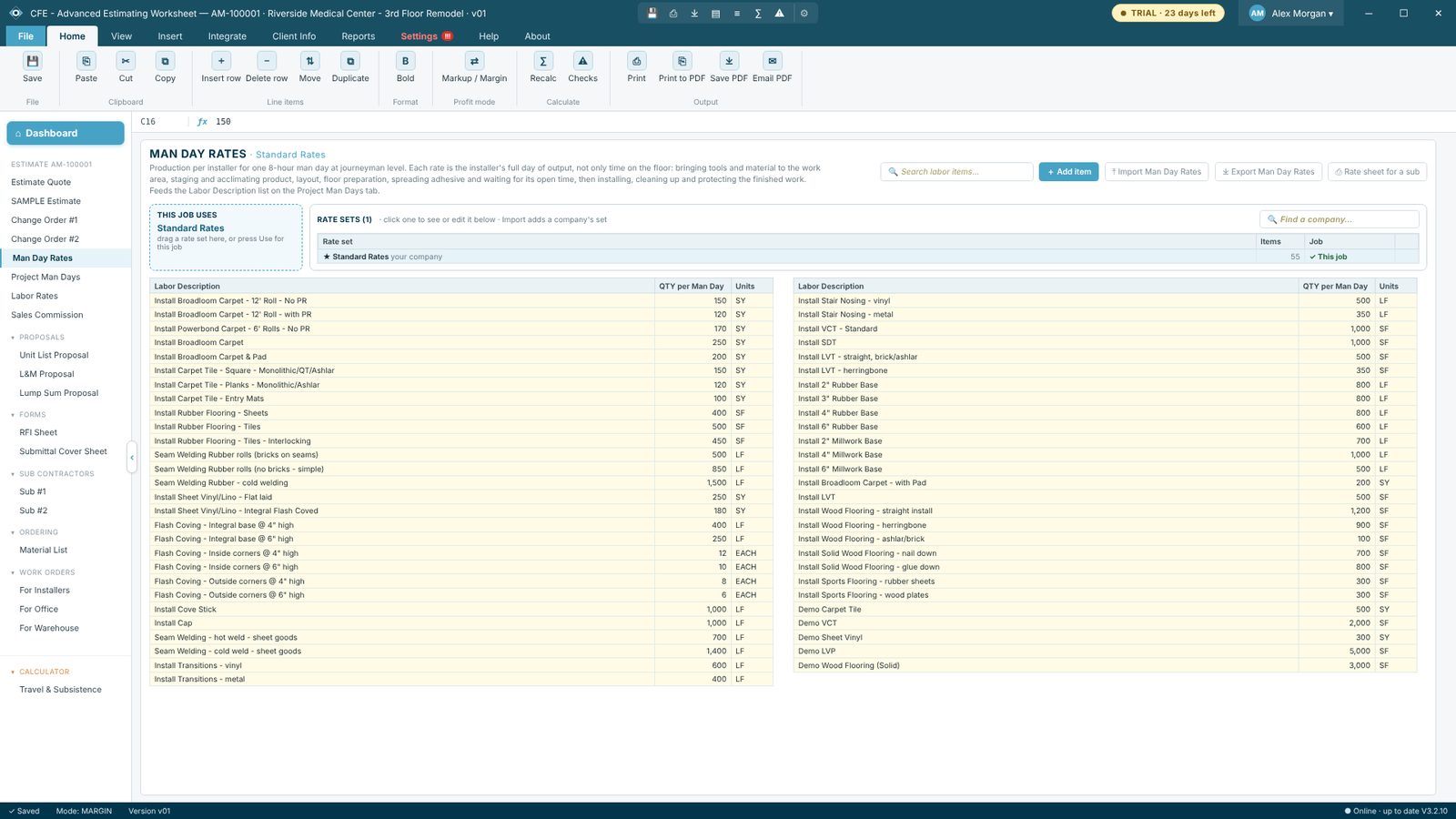Click the Save PDF icon in the ribbon
The width and height of the screenshot is (1456, 819).
point(729,61)
